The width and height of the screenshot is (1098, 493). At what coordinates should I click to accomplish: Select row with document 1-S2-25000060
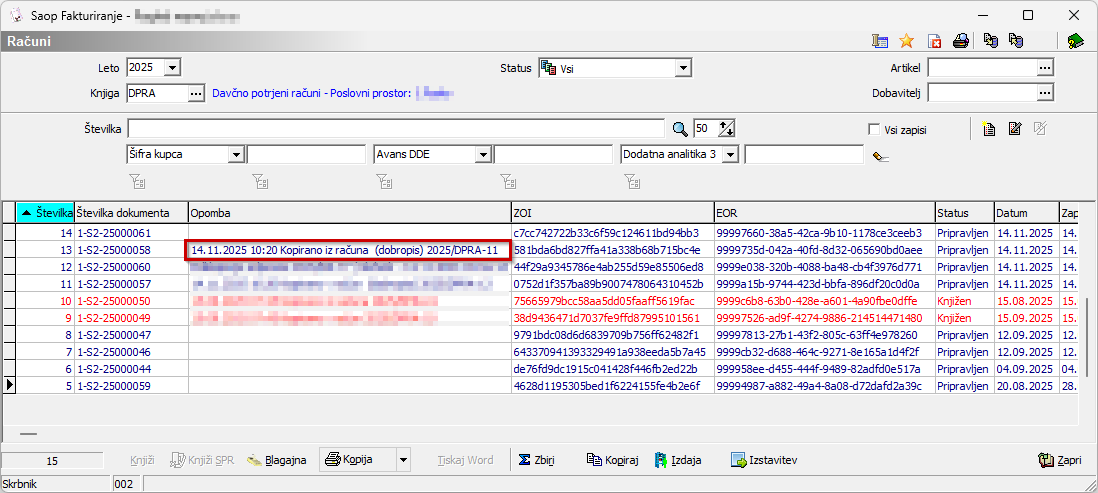541,267
